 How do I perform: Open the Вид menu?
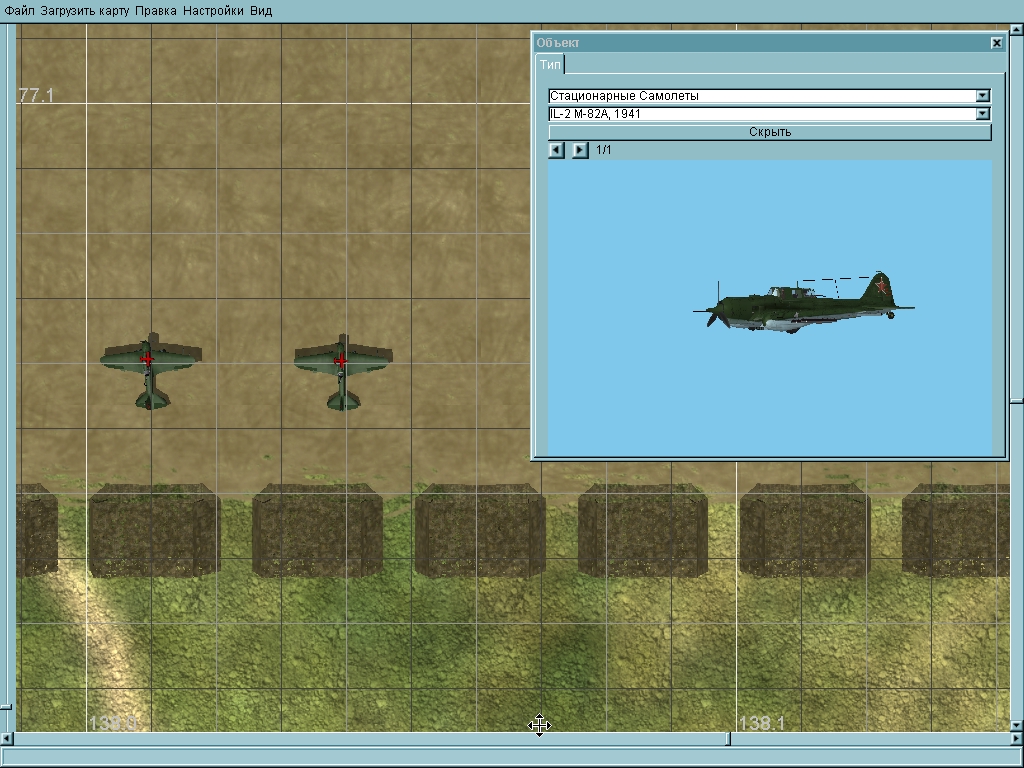click(261, 10)
